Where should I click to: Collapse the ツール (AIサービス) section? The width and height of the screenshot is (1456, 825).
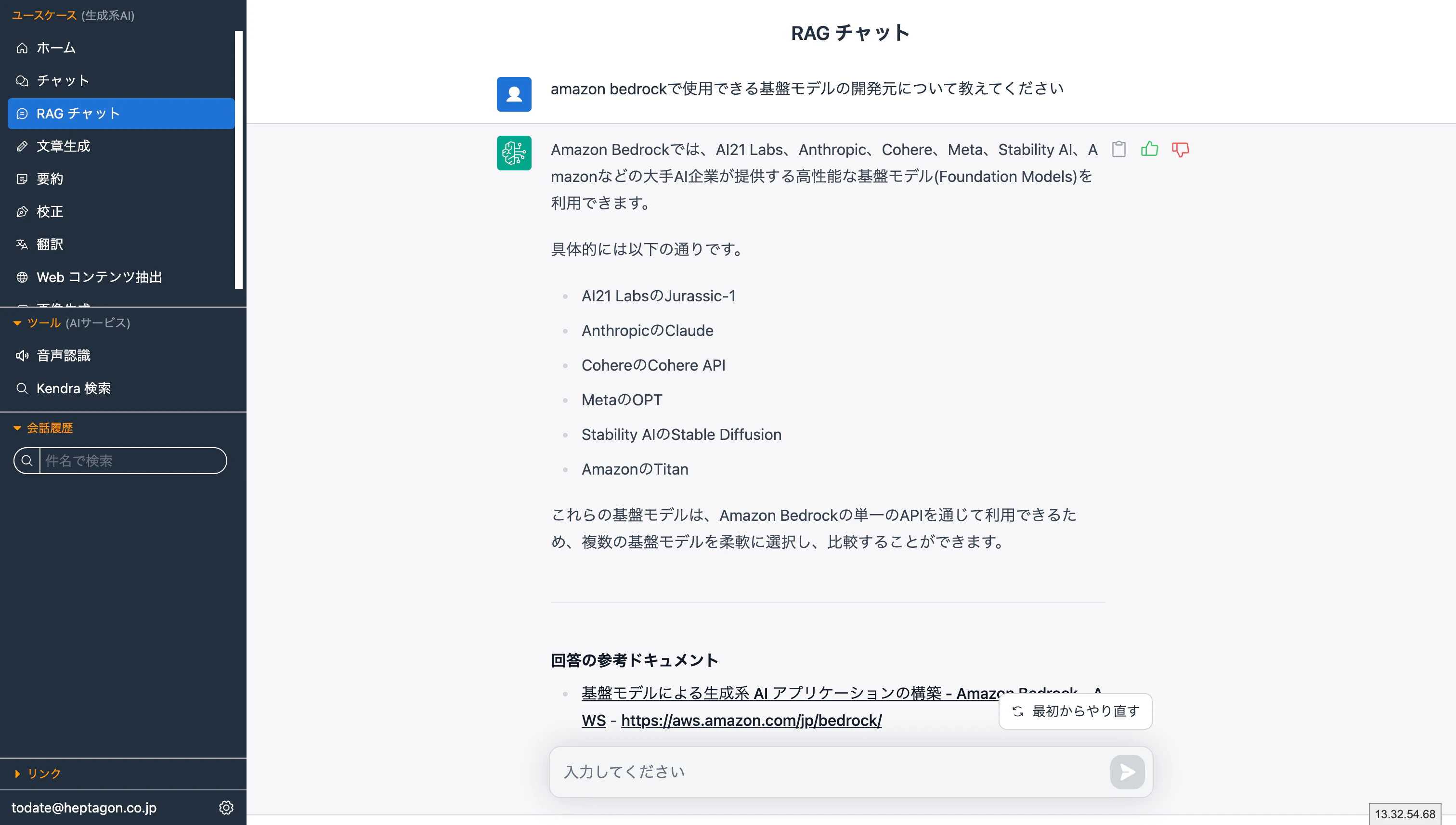(x=17, y=323)
